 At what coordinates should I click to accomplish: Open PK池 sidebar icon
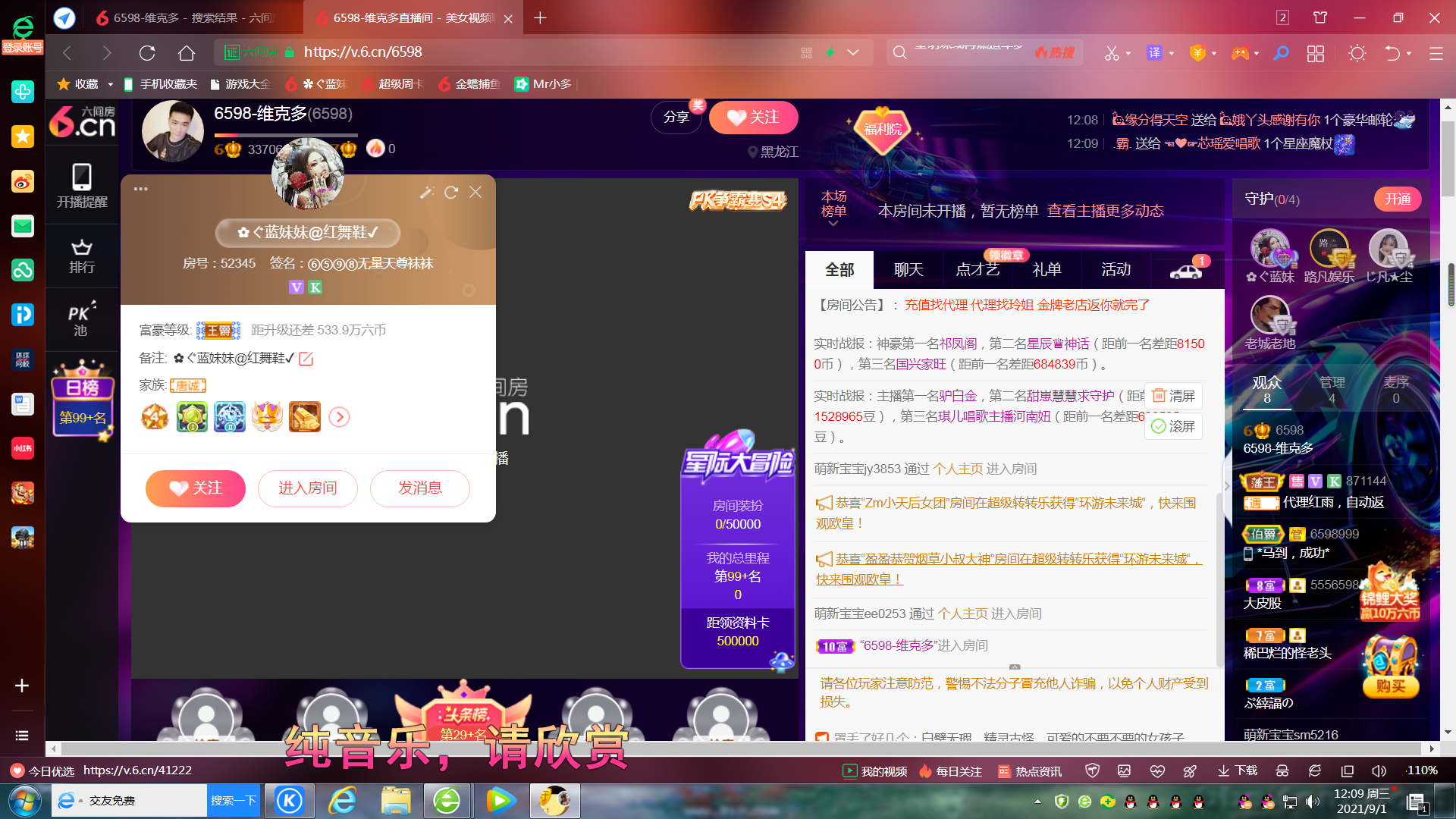[x=81, y=319]
